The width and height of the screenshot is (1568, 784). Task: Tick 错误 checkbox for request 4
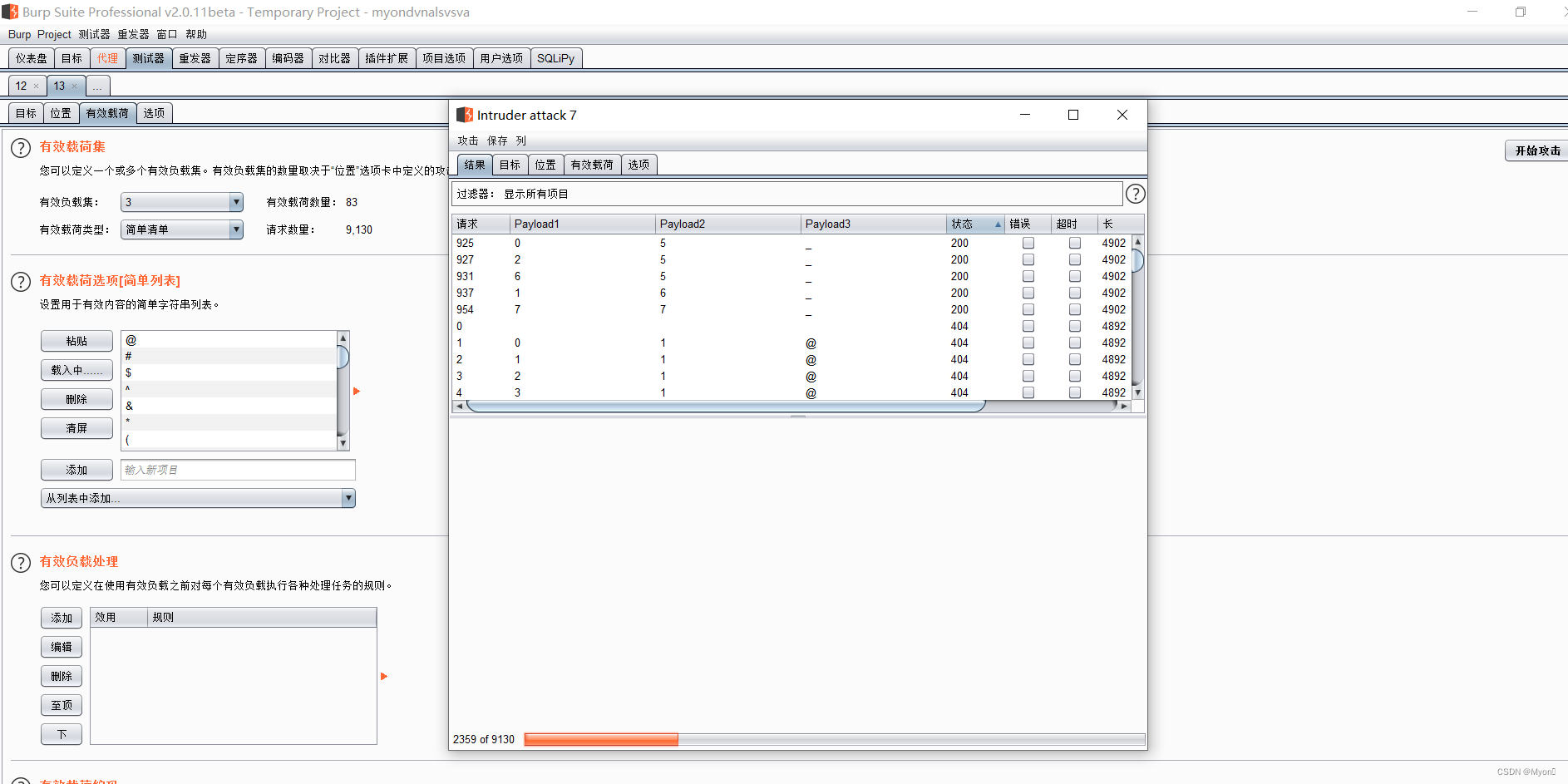(x=1028, y=392)
